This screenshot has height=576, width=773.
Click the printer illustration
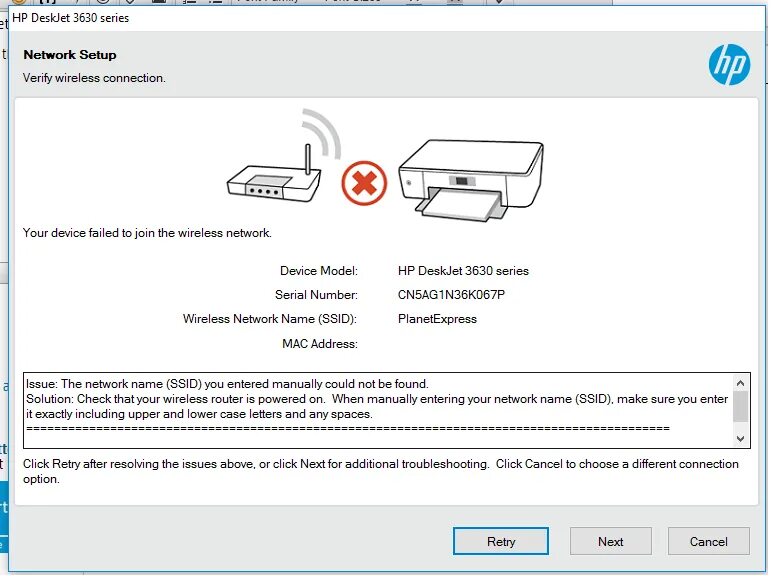[x=471, y=180]
